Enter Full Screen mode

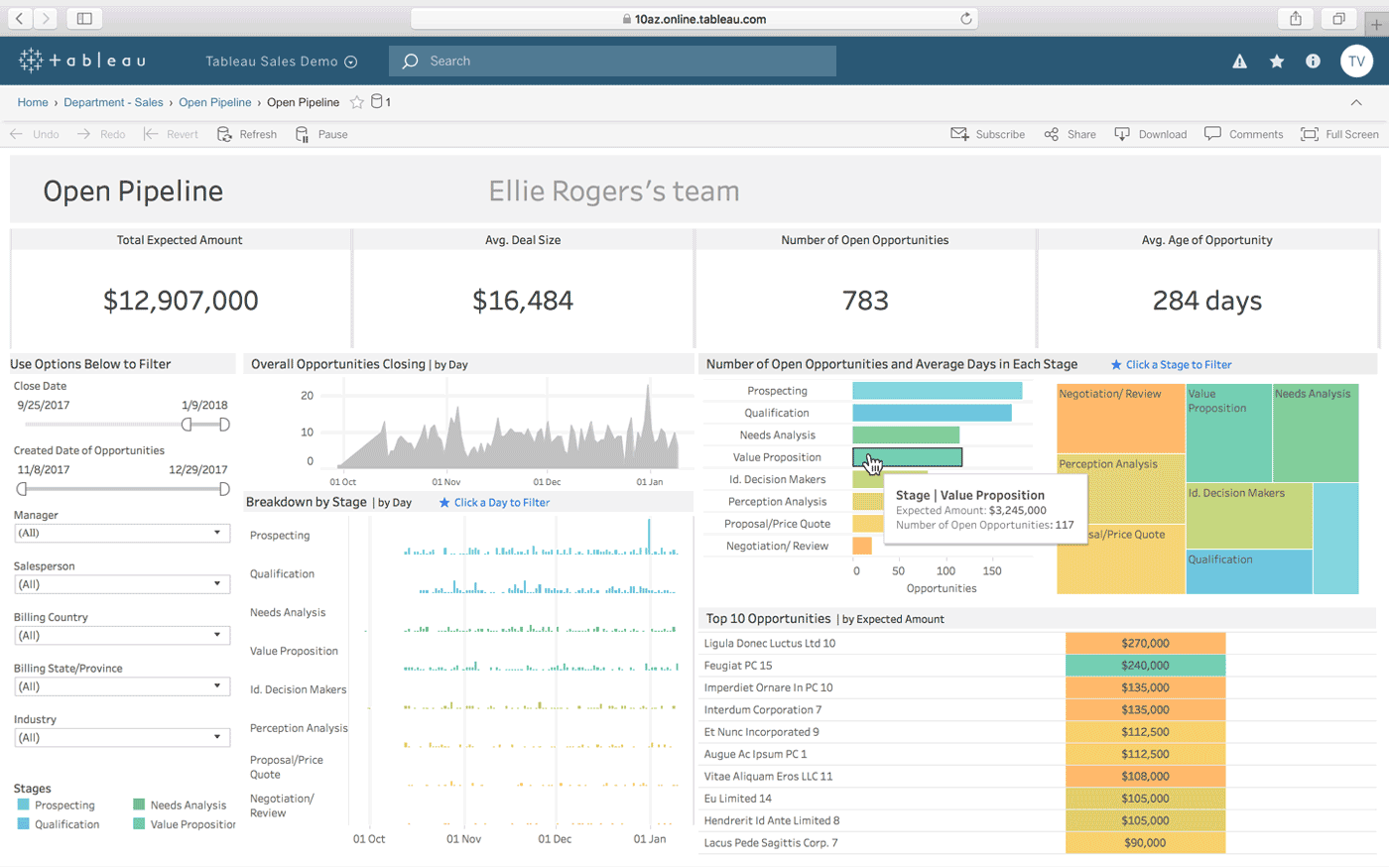(1341, 134)
